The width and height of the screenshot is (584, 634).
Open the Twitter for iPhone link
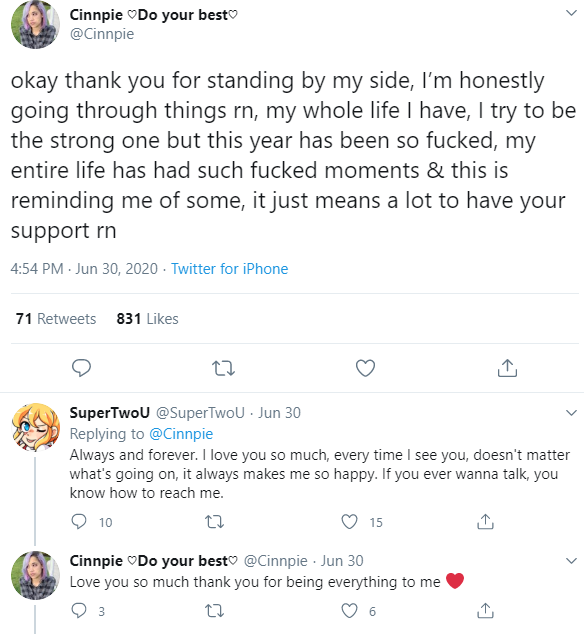coord(229,269)
